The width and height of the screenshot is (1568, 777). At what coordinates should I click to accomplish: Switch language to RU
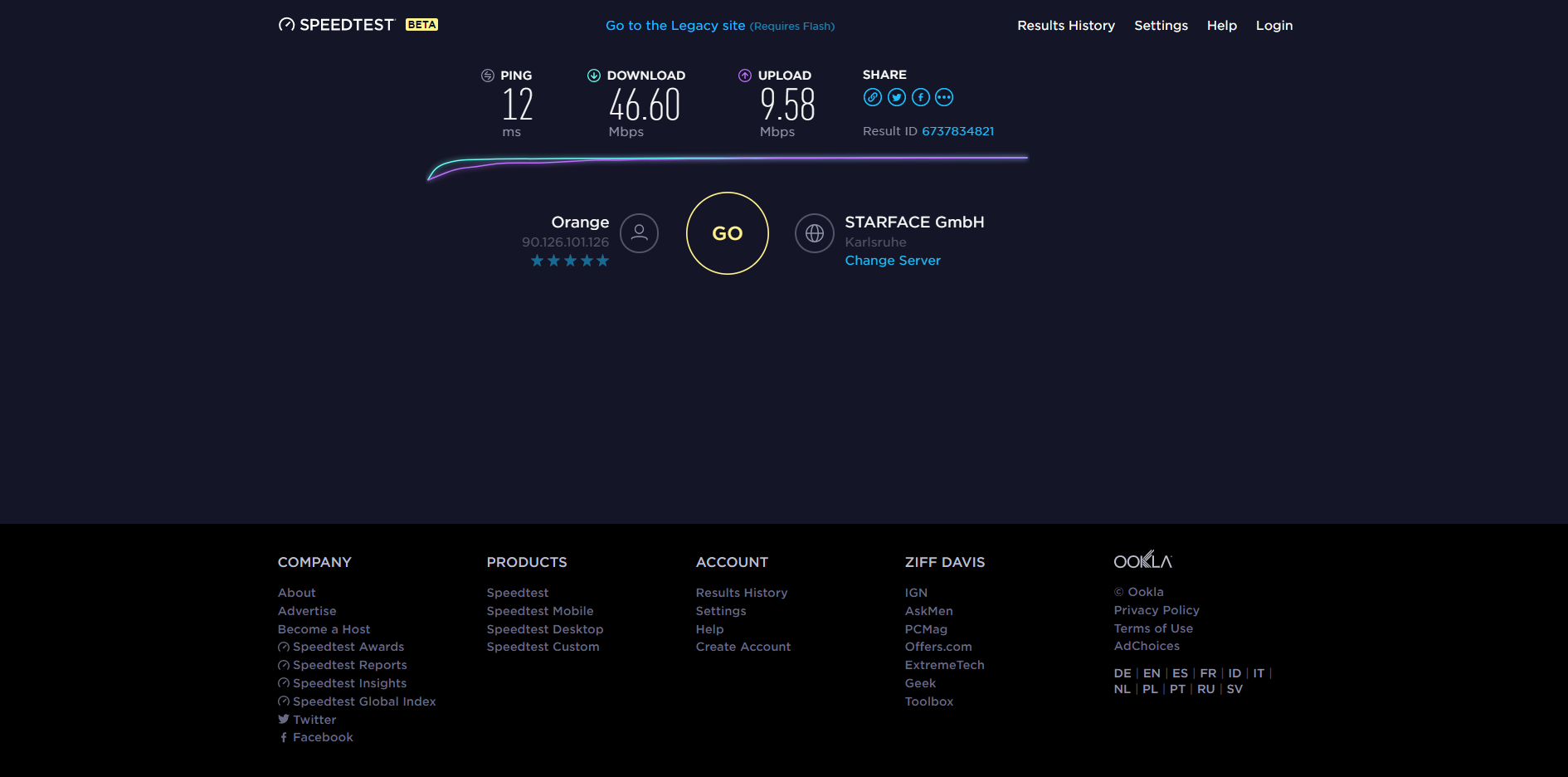click(x=1205, y=689)
